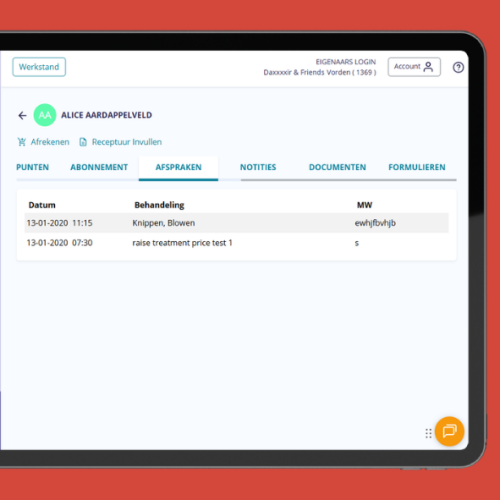Click the drag handle dots beside the chat button
This screenshot has width=500, height=500.
[x=428, y=433]
